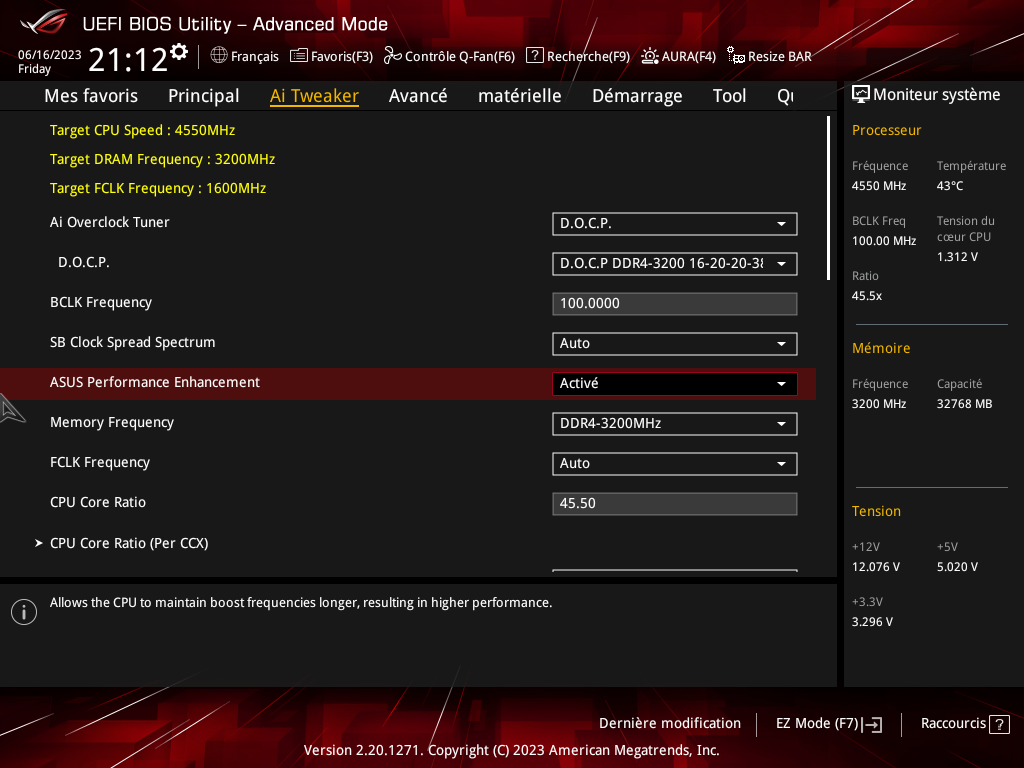Switch to Mes favoris tab
Image resolution: width=1024 pixels, height=768 pixels.
coord(91,96)
